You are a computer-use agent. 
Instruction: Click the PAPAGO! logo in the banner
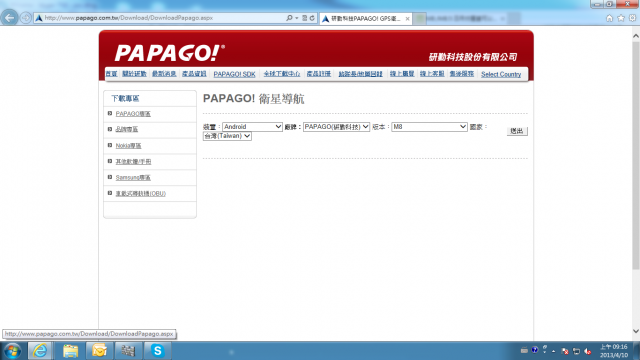click(x=169, y=53)
